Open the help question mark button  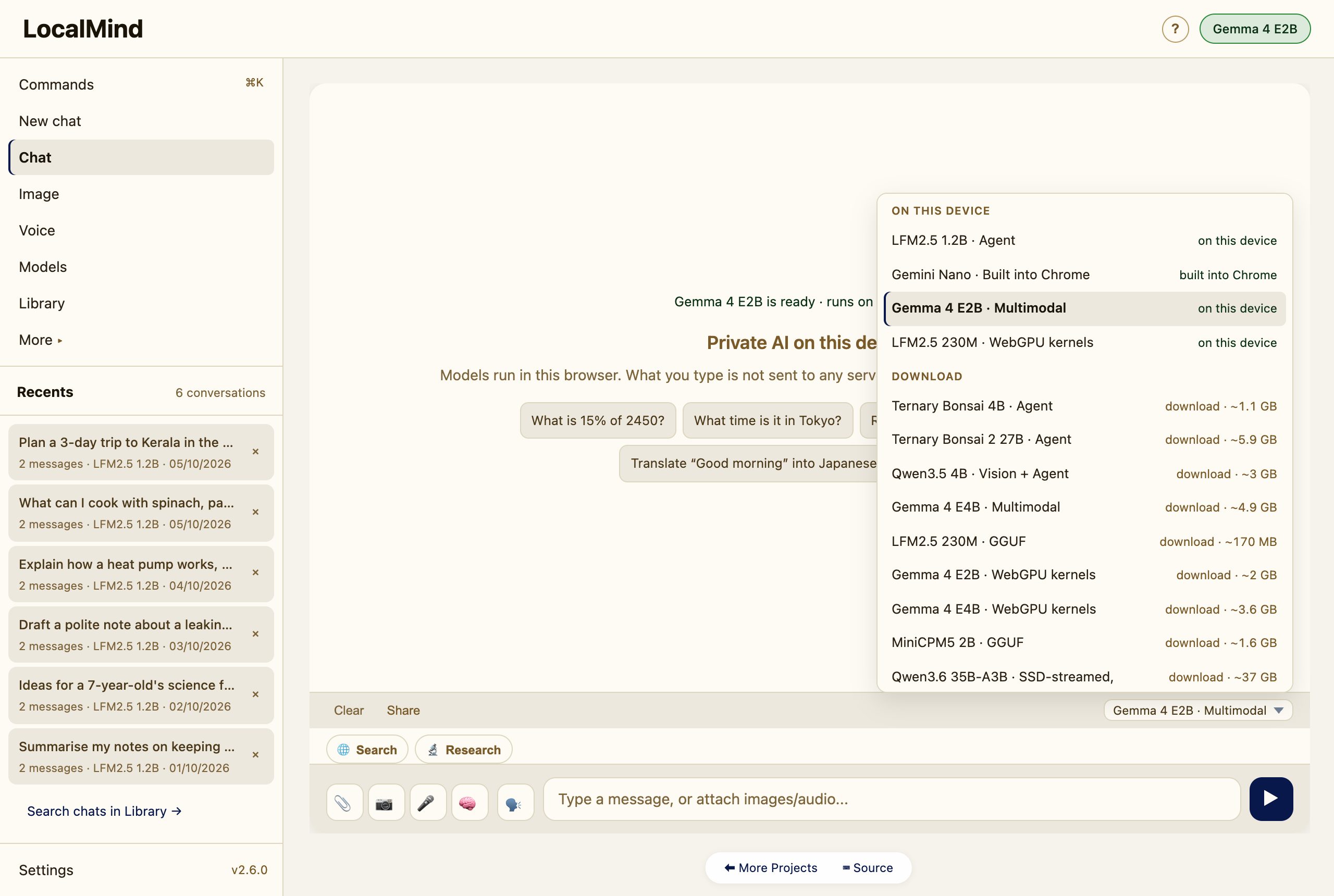tap(1175, 29)
